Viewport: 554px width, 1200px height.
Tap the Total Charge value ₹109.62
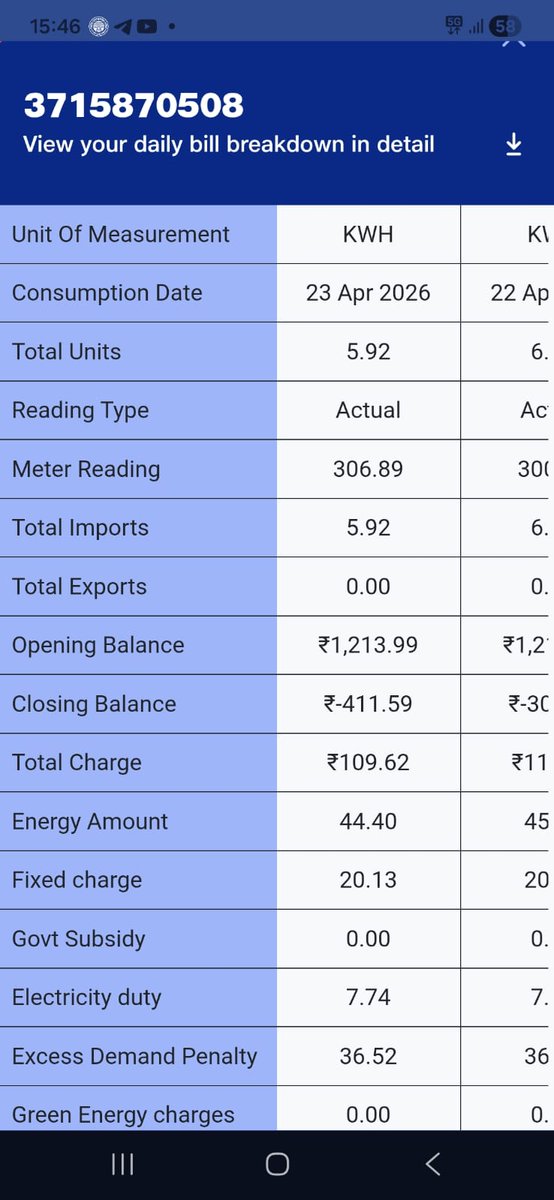coord(368,763)
